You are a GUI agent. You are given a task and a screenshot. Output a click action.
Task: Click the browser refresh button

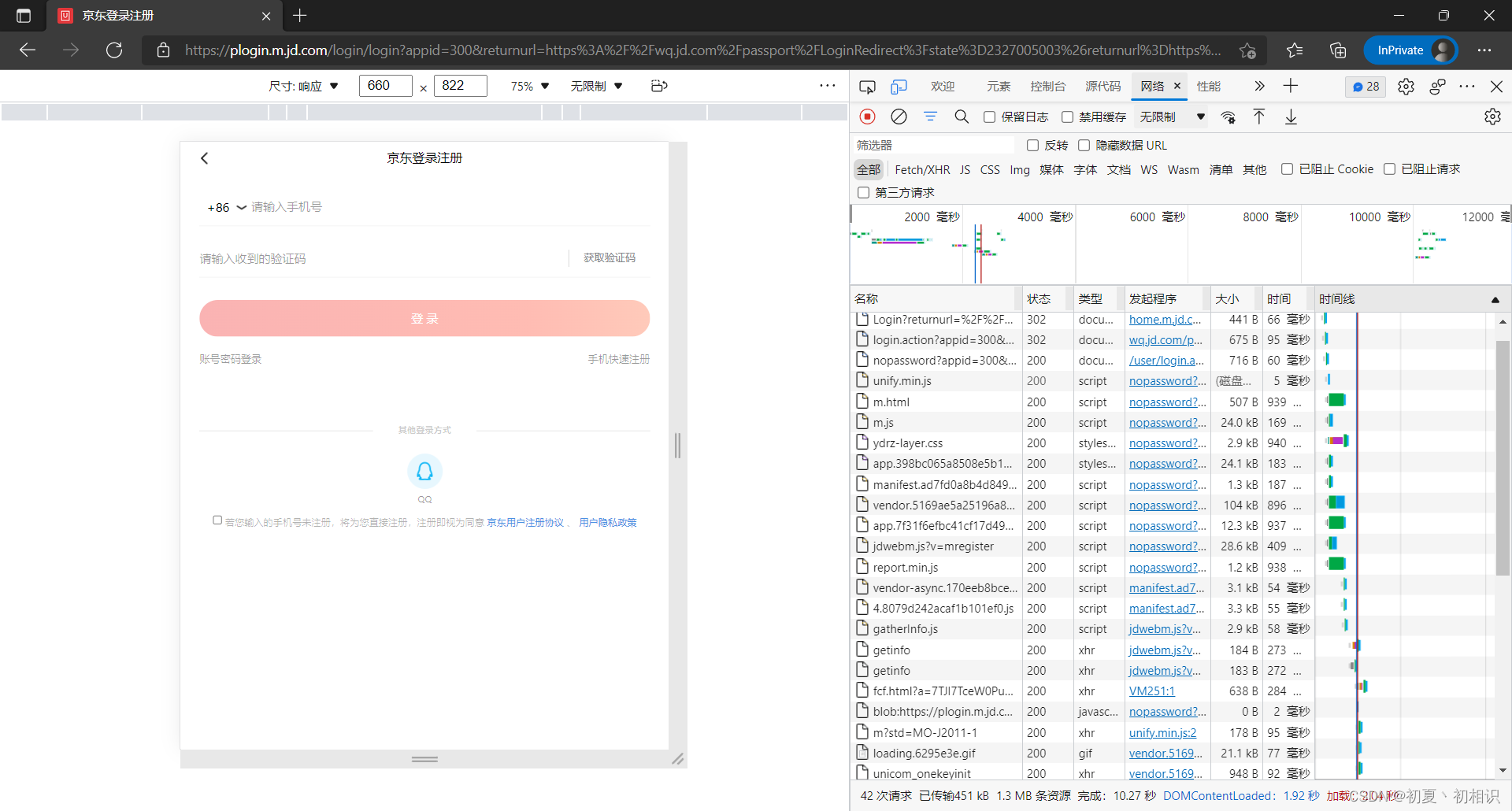(114, 50)
